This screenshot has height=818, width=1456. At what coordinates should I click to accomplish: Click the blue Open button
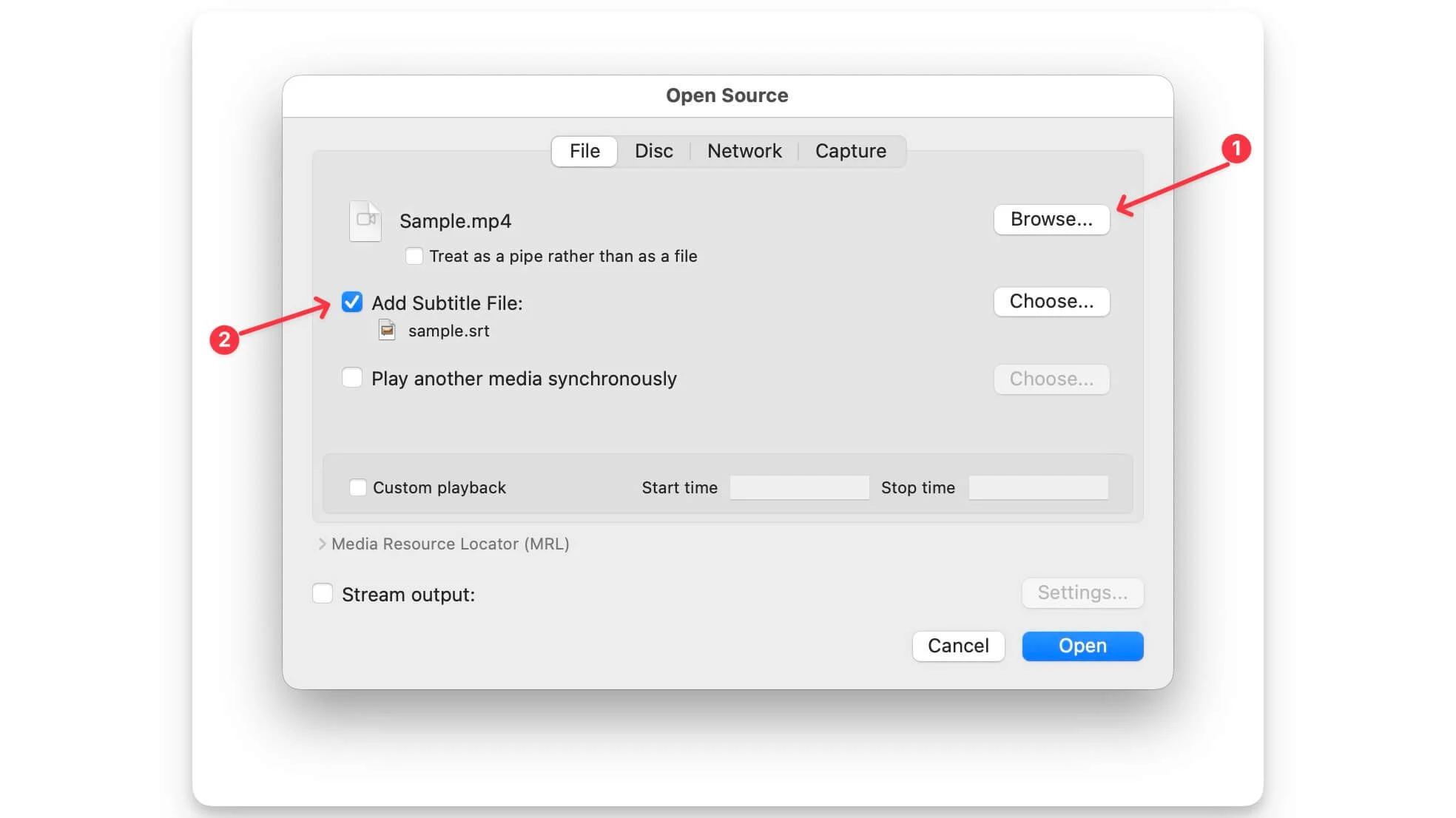point(1082,646)
